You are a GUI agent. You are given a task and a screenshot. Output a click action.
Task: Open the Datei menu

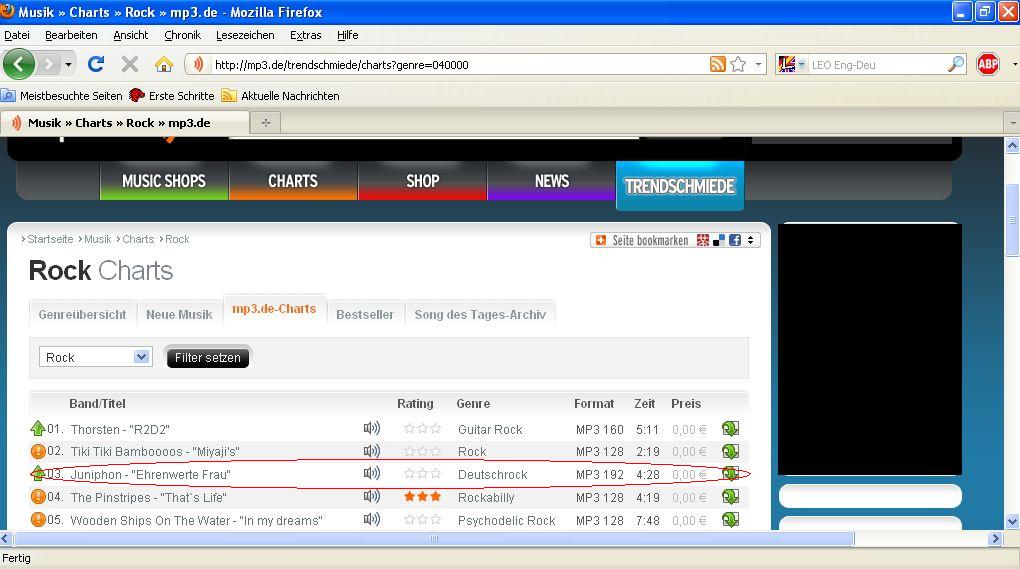point(17,35)
